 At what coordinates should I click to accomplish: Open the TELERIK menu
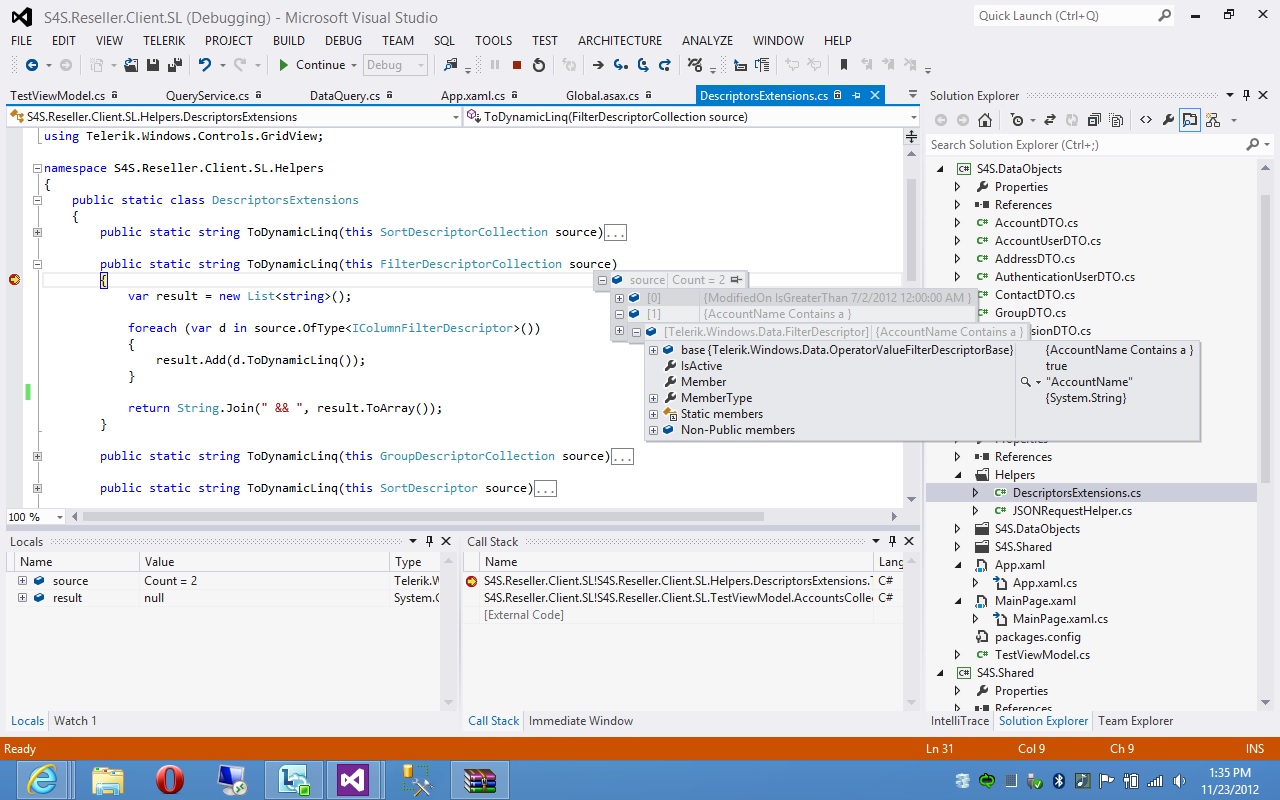(164, 41)
